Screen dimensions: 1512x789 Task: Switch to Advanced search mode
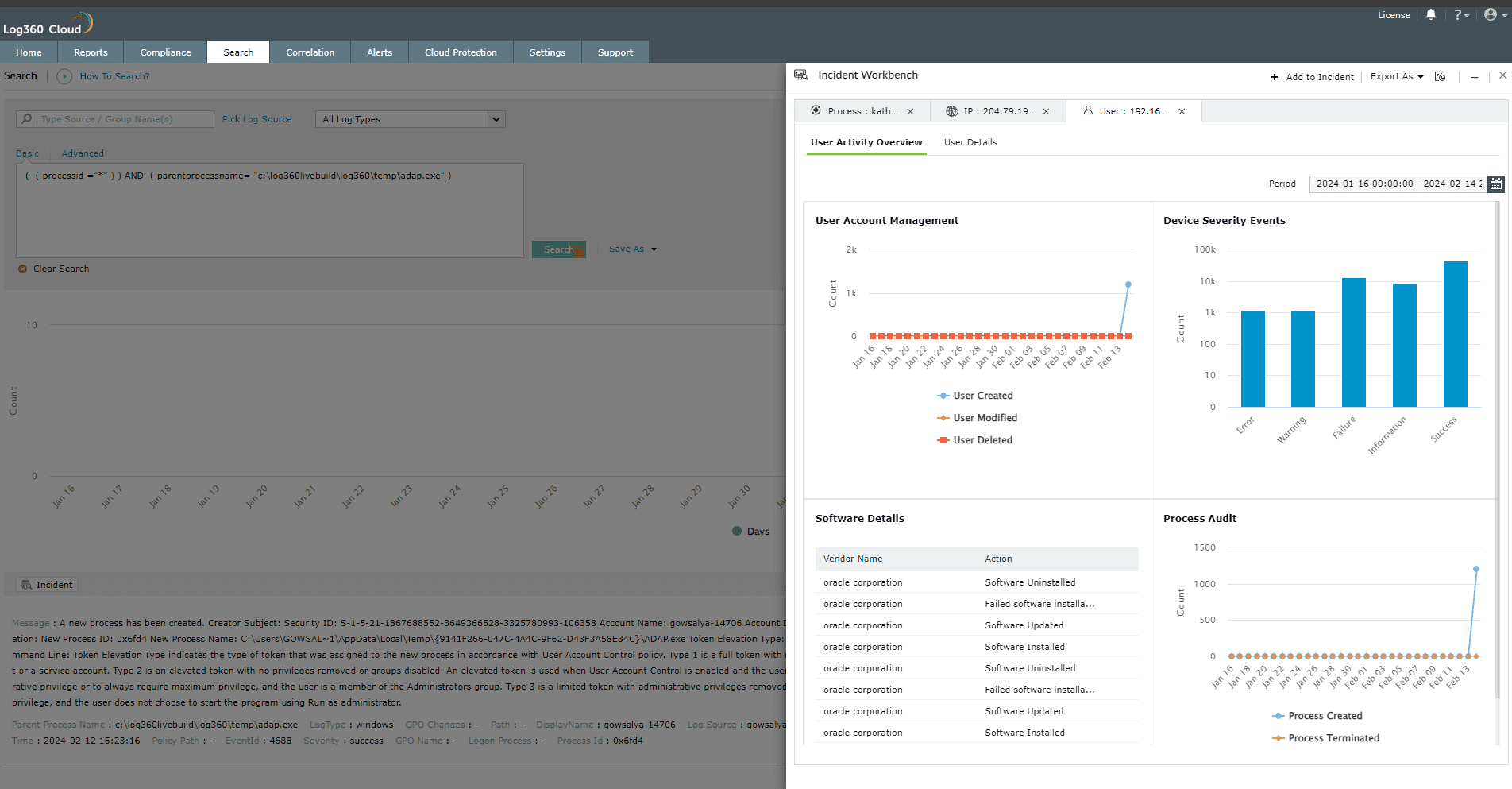click(83, 153)
